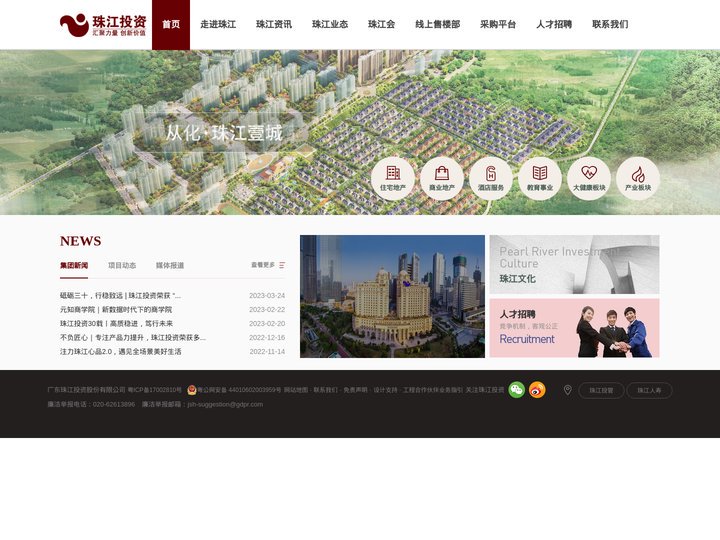Click 工程合作伙伴业务指引 footer link
Viewport: 720px width, 540px height.
point(433,390)
